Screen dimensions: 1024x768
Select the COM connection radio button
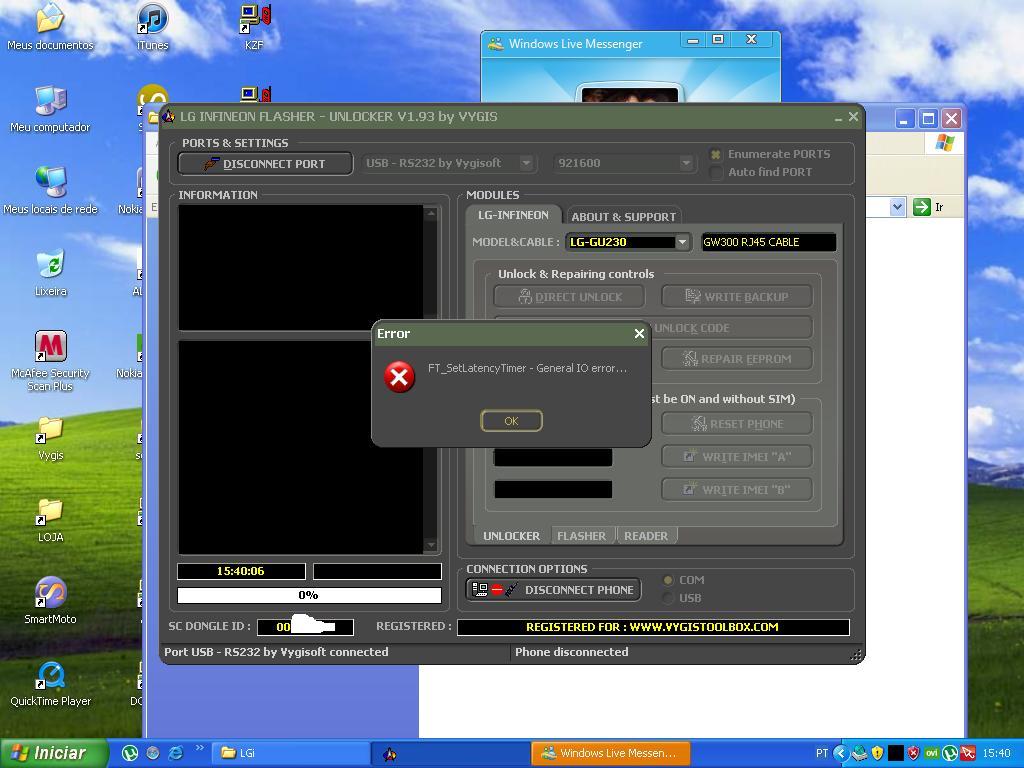click(x=668, y=580)
